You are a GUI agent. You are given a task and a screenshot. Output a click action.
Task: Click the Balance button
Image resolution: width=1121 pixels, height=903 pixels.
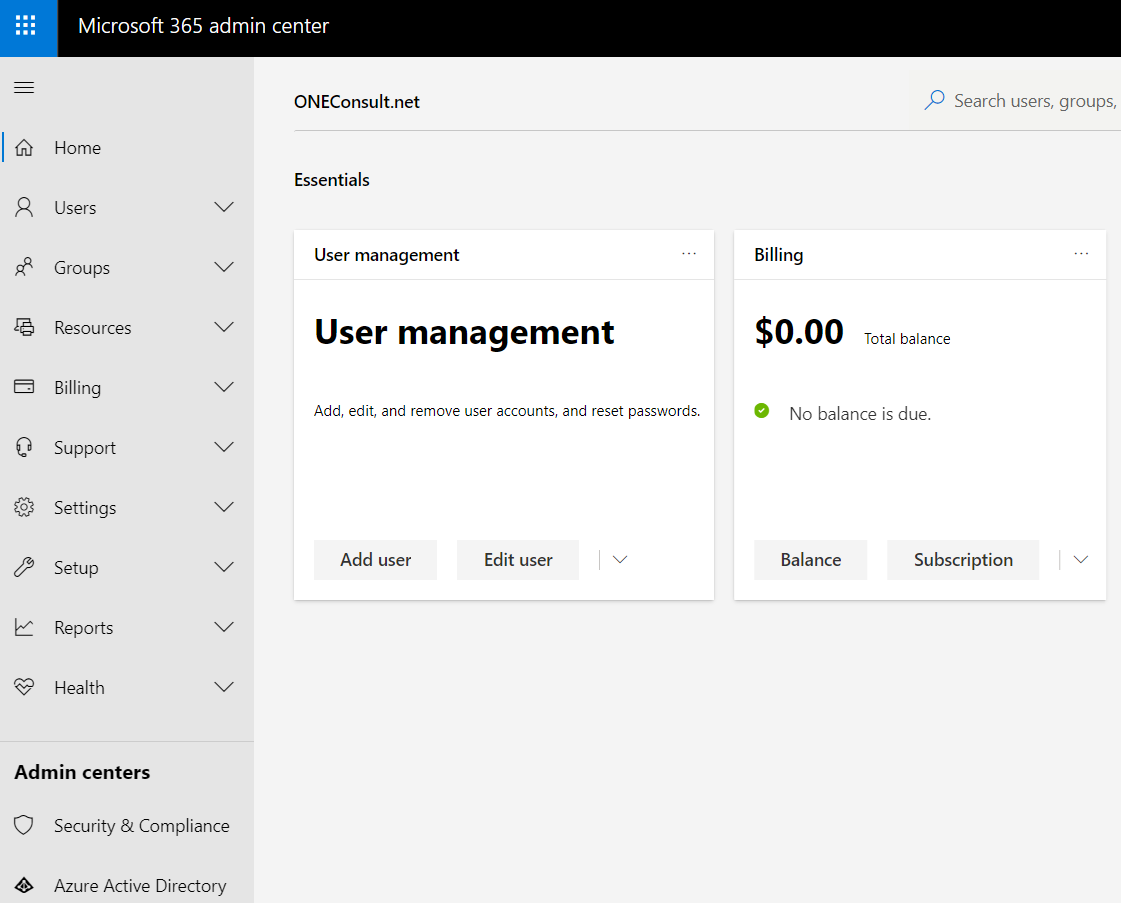point(811,560)
